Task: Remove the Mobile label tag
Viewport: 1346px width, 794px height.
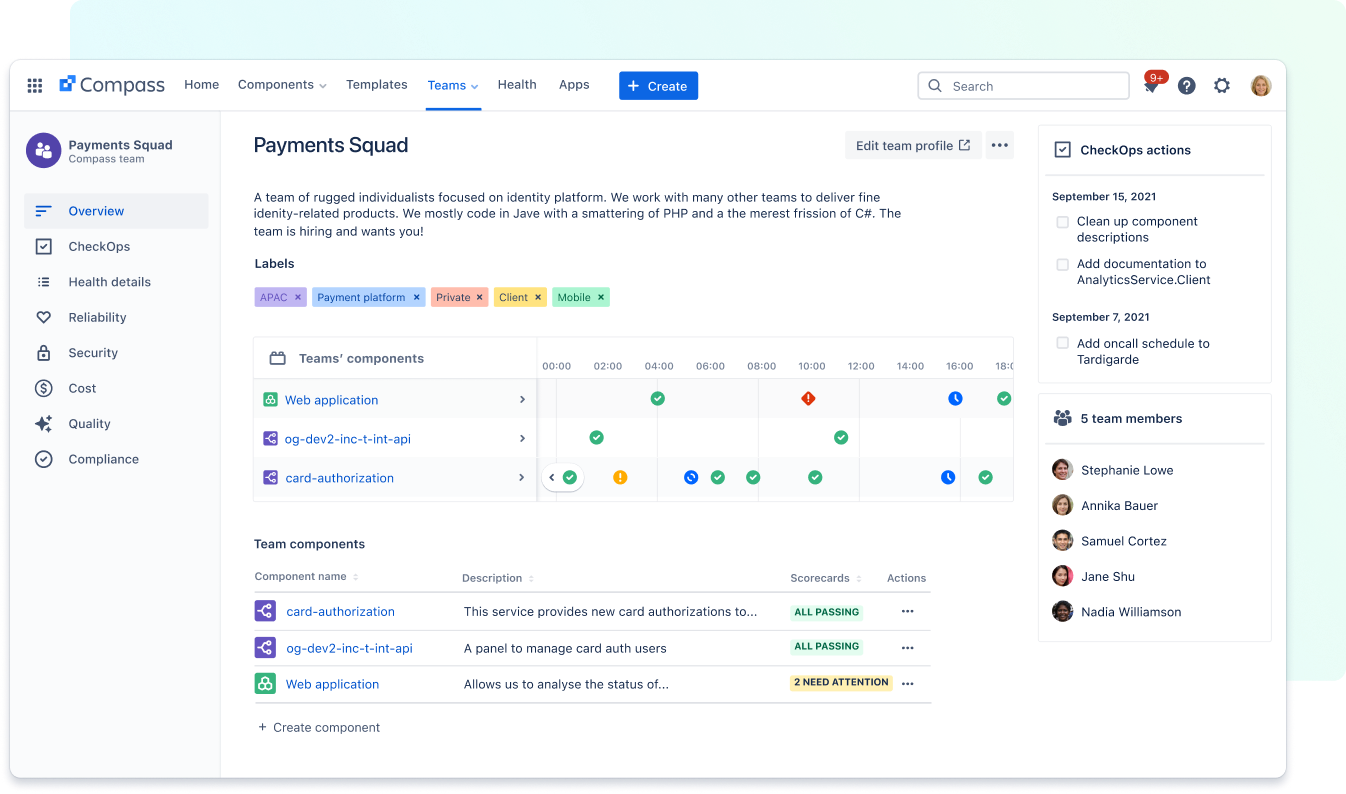Action: (x=599, y=297)
